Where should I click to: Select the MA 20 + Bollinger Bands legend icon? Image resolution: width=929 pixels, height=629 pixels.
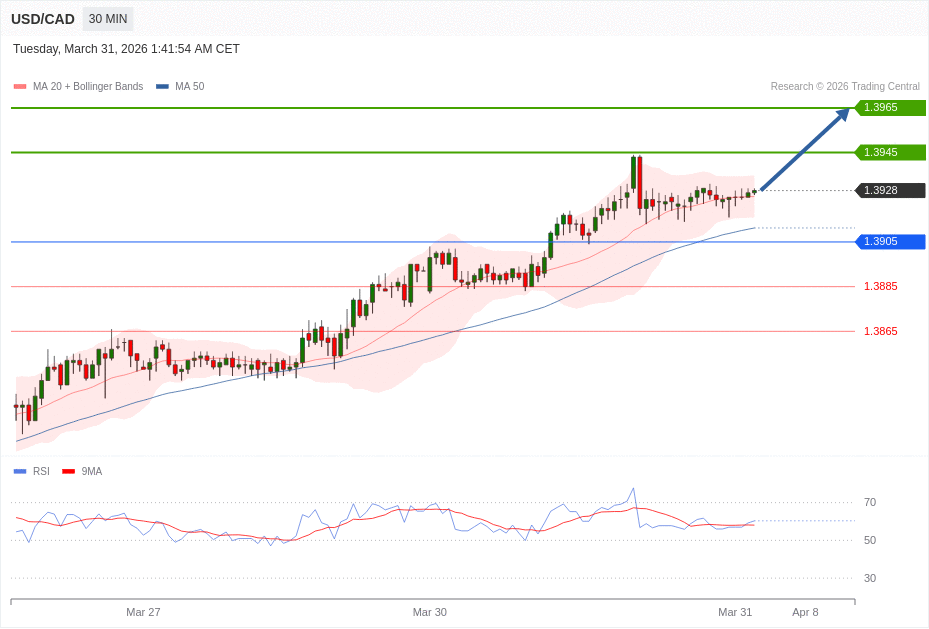(x=18, y=86)
